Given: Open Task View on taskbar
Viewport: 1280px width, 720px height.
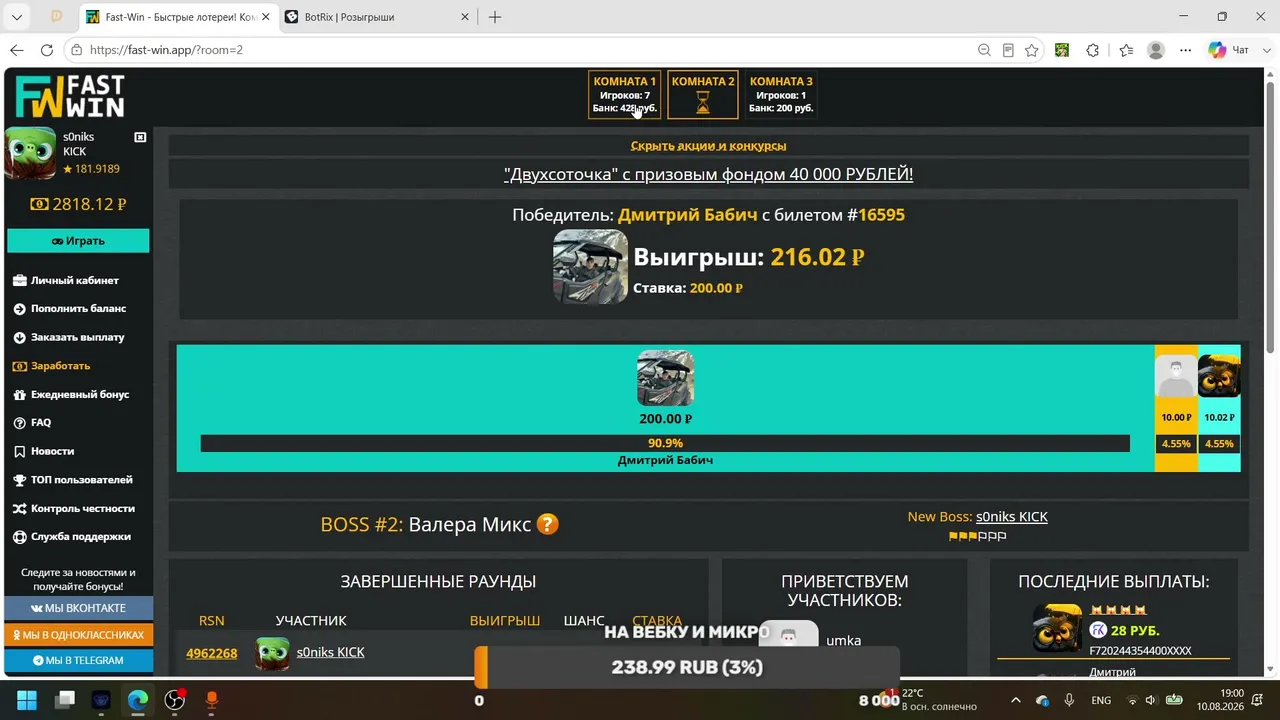Looking at the screenshot, I should [x=65, y=700].
